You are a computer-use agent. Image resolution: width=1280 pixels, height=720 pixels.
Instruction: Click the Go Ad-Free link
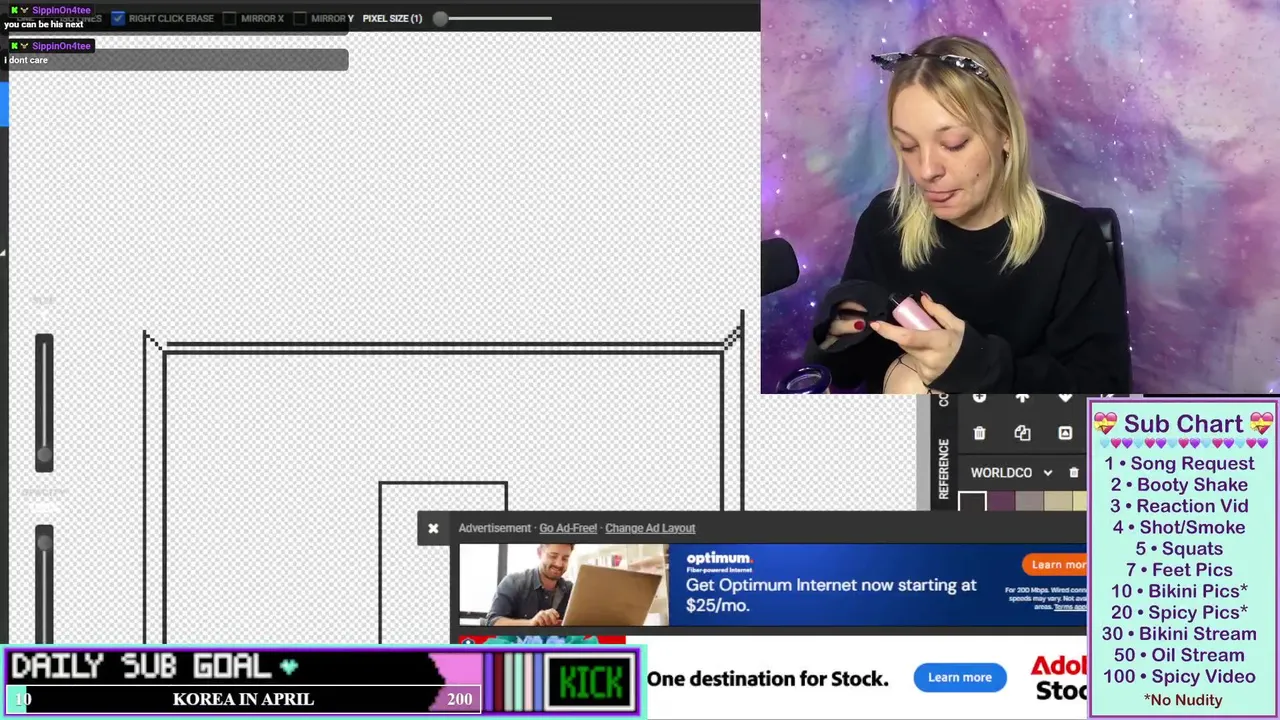tap(568, 528)
